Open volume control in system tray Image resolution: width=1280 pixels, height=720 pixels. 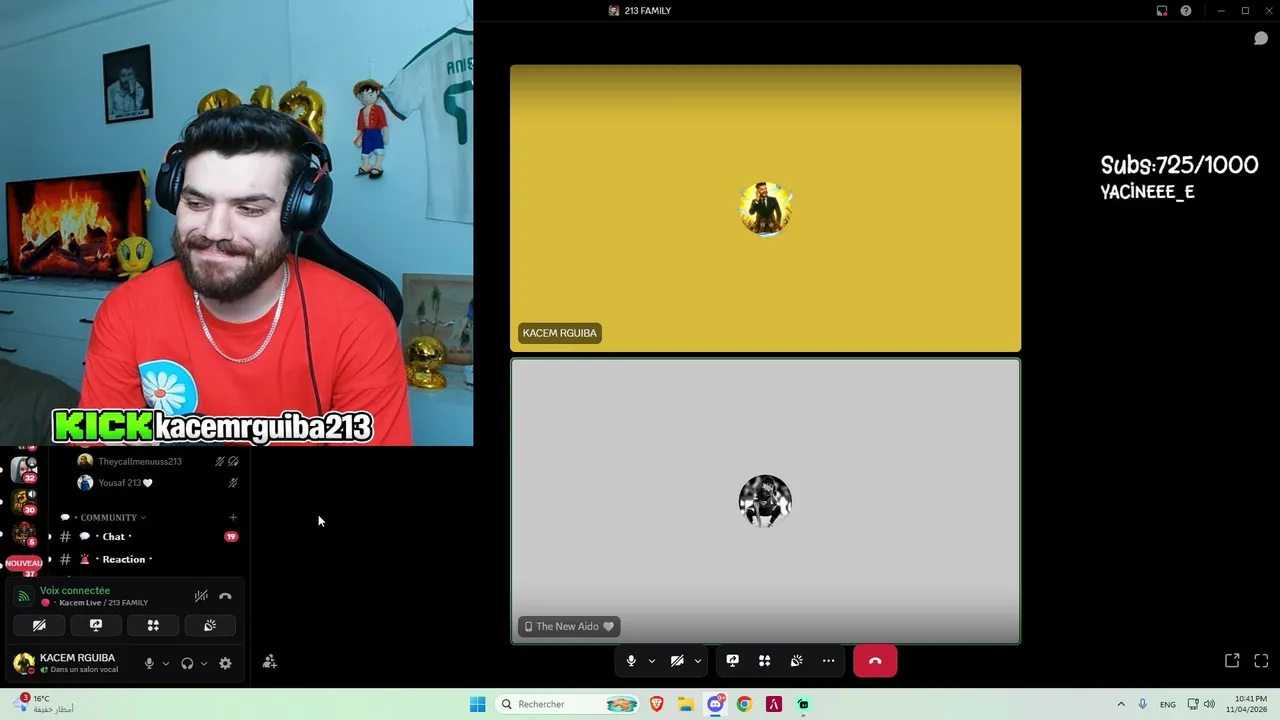click(1209, 704)
